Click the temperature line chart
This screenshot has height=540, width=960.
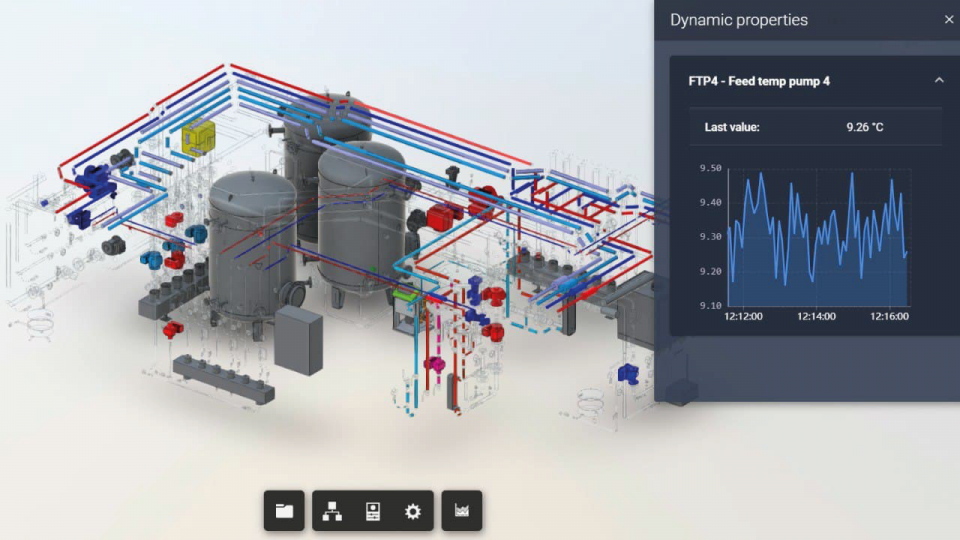click(x=818, y=238)
